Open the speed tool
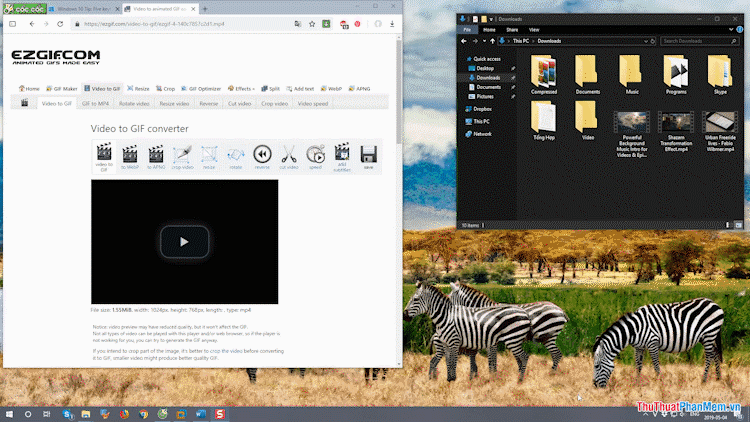The image size is (750, 422). (x=315, y=156)
